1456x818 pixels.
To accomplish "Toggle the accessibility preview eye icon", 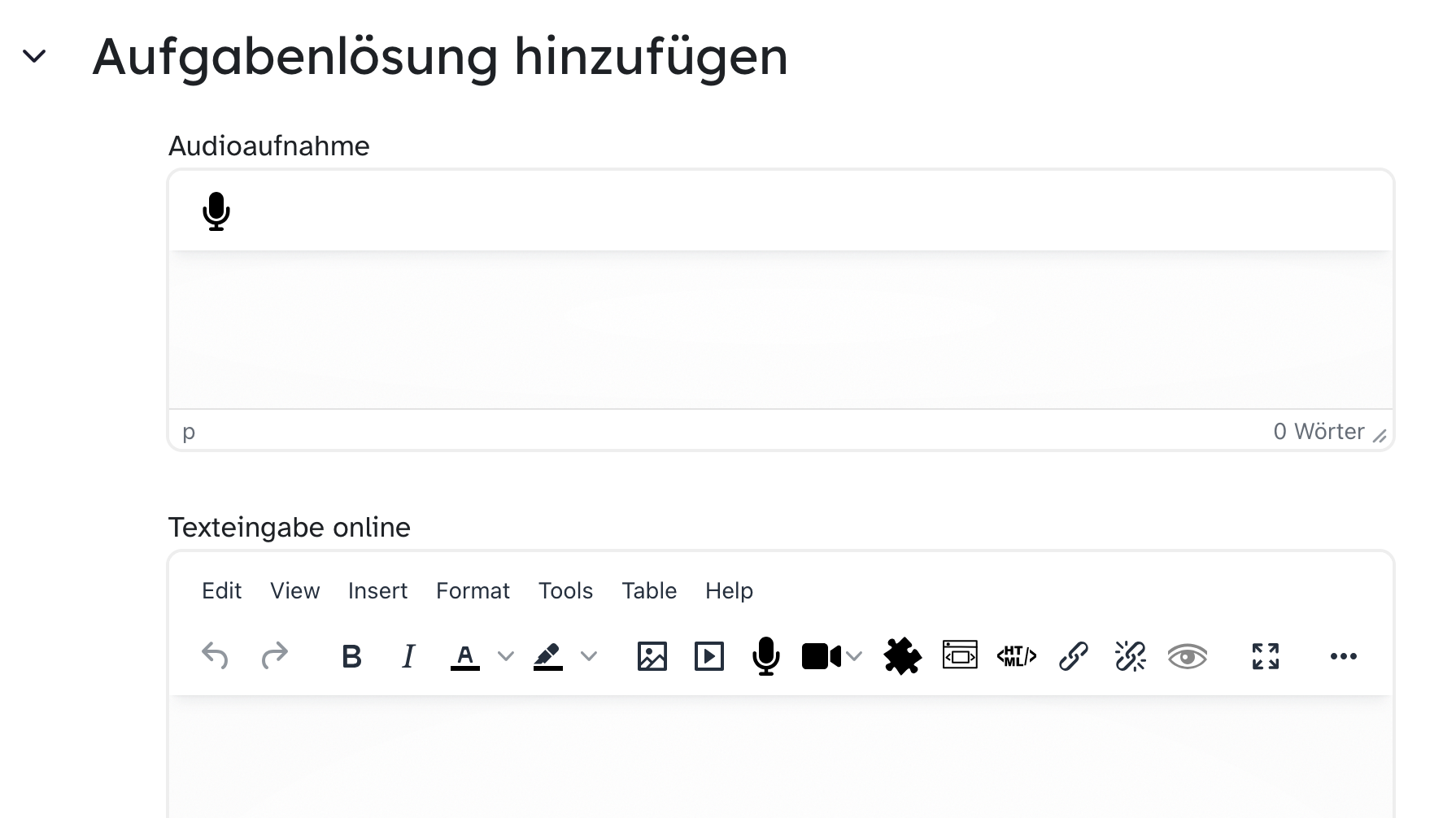I will click(1187, 656).
